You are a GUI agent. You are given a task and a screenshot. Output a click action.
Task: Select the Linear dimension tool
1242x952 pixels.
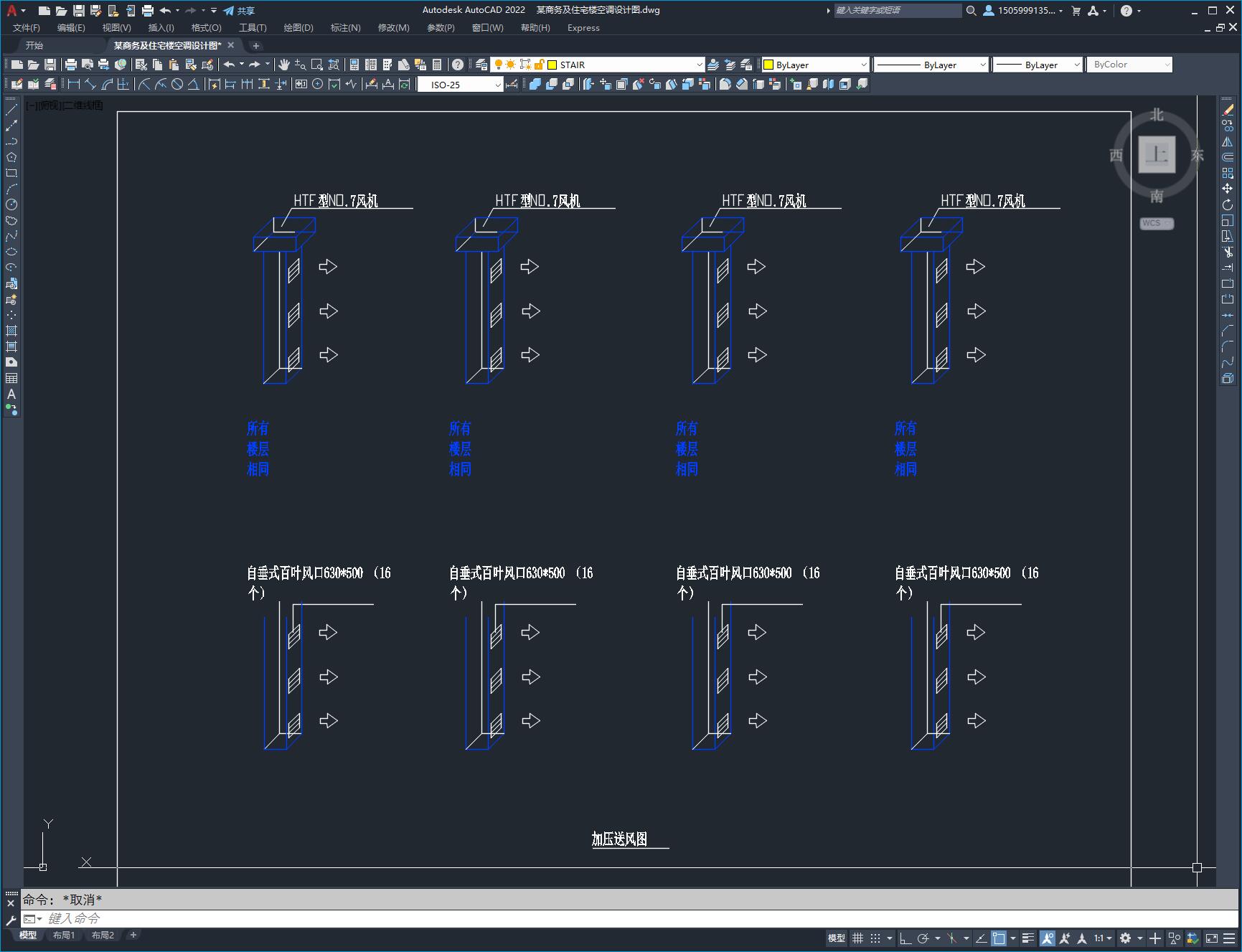pyautogui.click(x=74, y=85)
